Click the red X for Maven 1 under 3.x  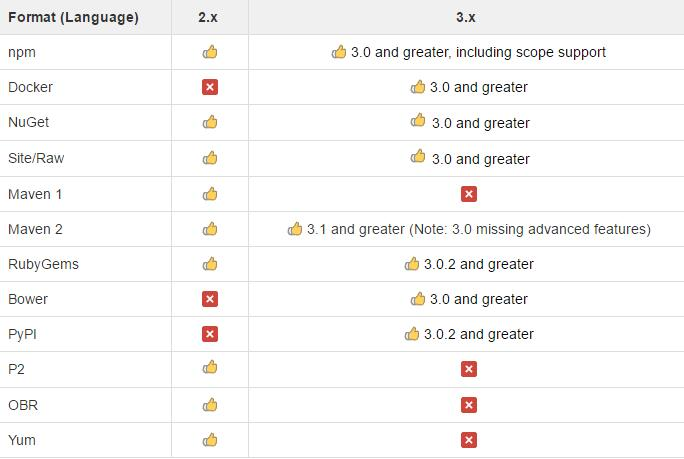[x=469, y=194]
